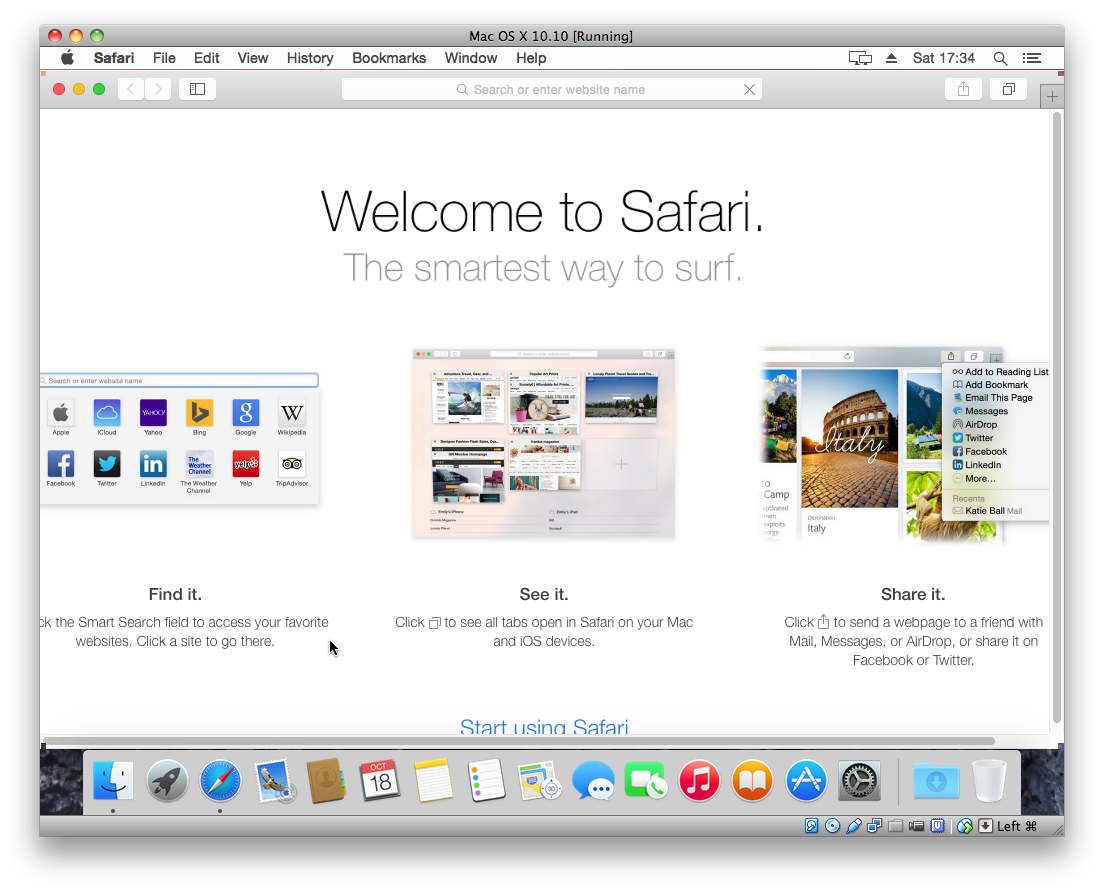Open Maps icon in Dock
This screenshot has width=1104, height=891.
click(539, 780)
